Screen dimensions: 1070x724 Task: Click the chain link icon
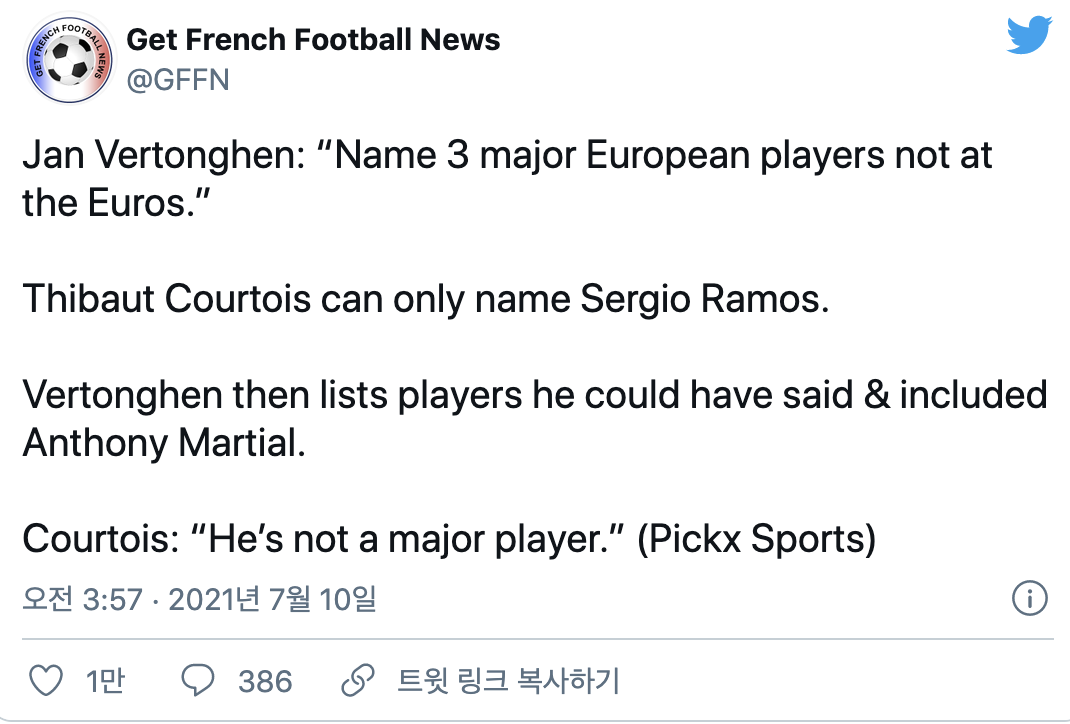coord(357,681)
